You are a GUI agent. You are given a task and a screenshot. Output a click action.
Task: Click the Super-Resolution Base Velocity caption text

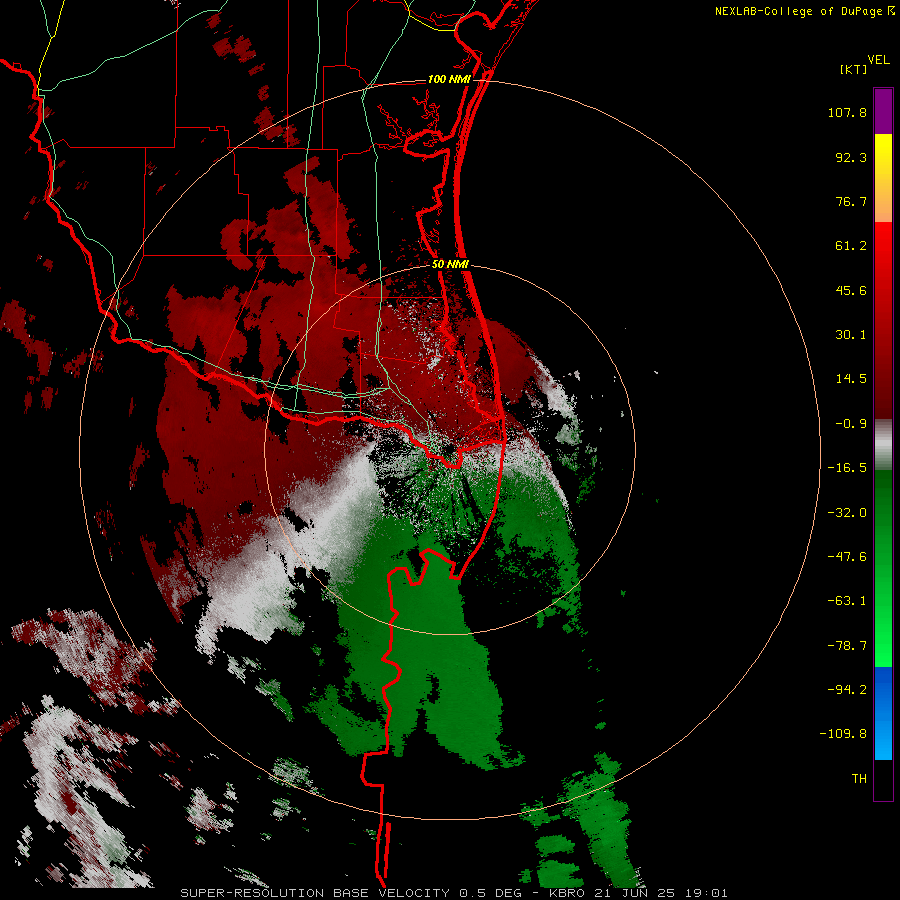(x=453, y=893)
